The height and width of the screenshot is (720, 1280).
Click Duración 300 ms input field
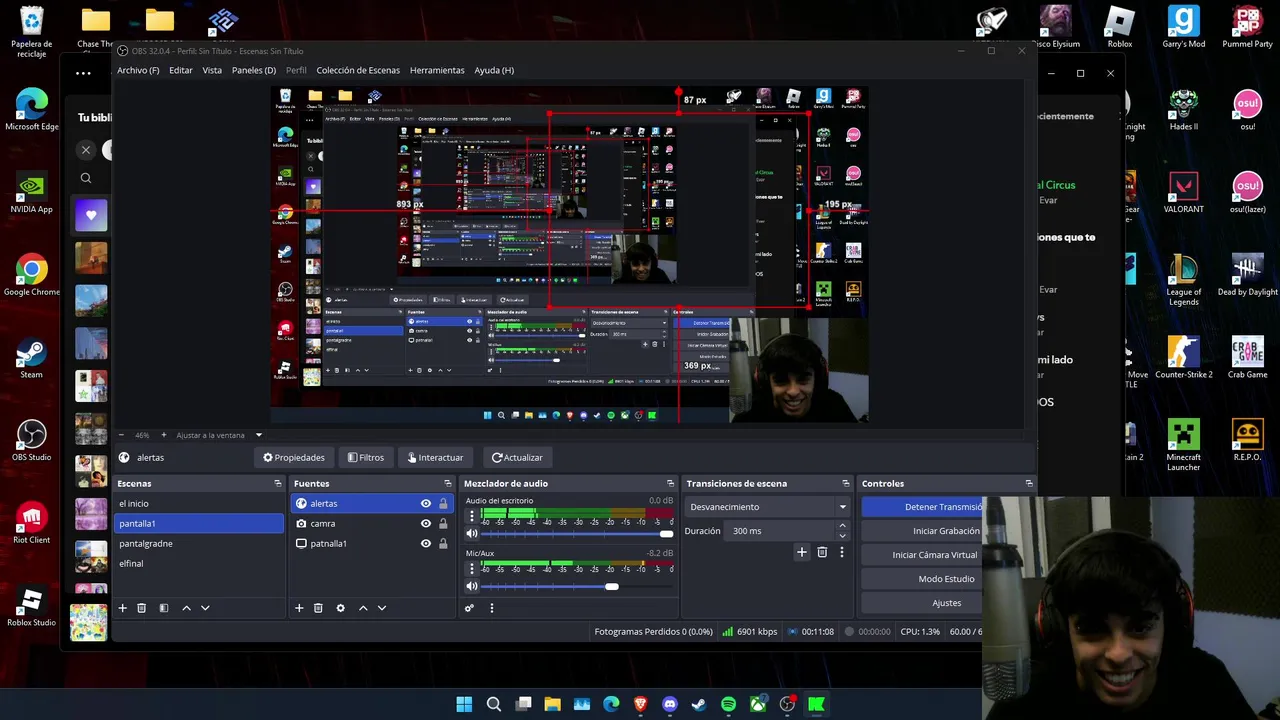coord(780,531)
